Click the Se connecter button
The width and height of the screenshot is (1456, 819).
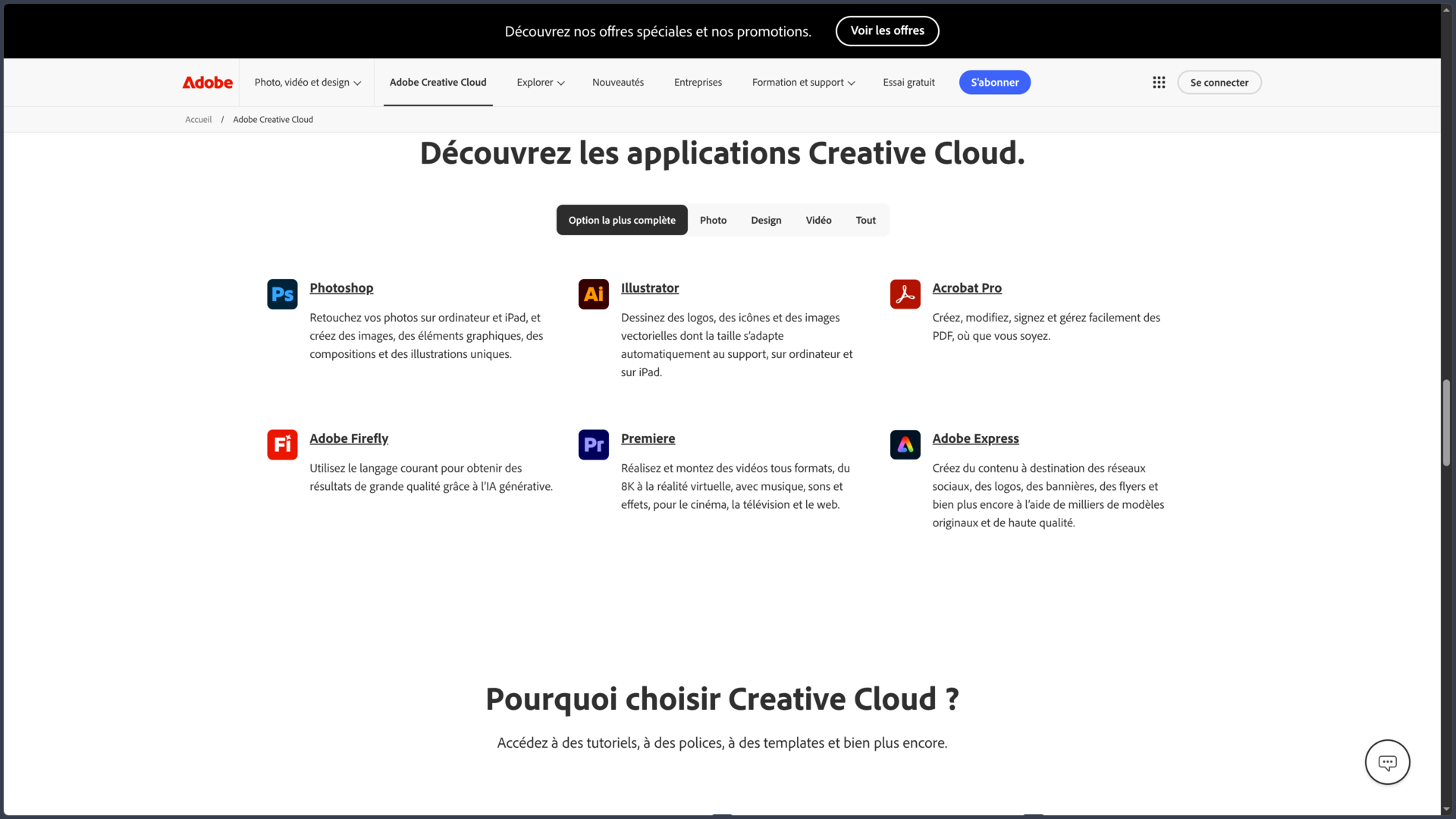pyautogui.click(x=1219, y=83)
